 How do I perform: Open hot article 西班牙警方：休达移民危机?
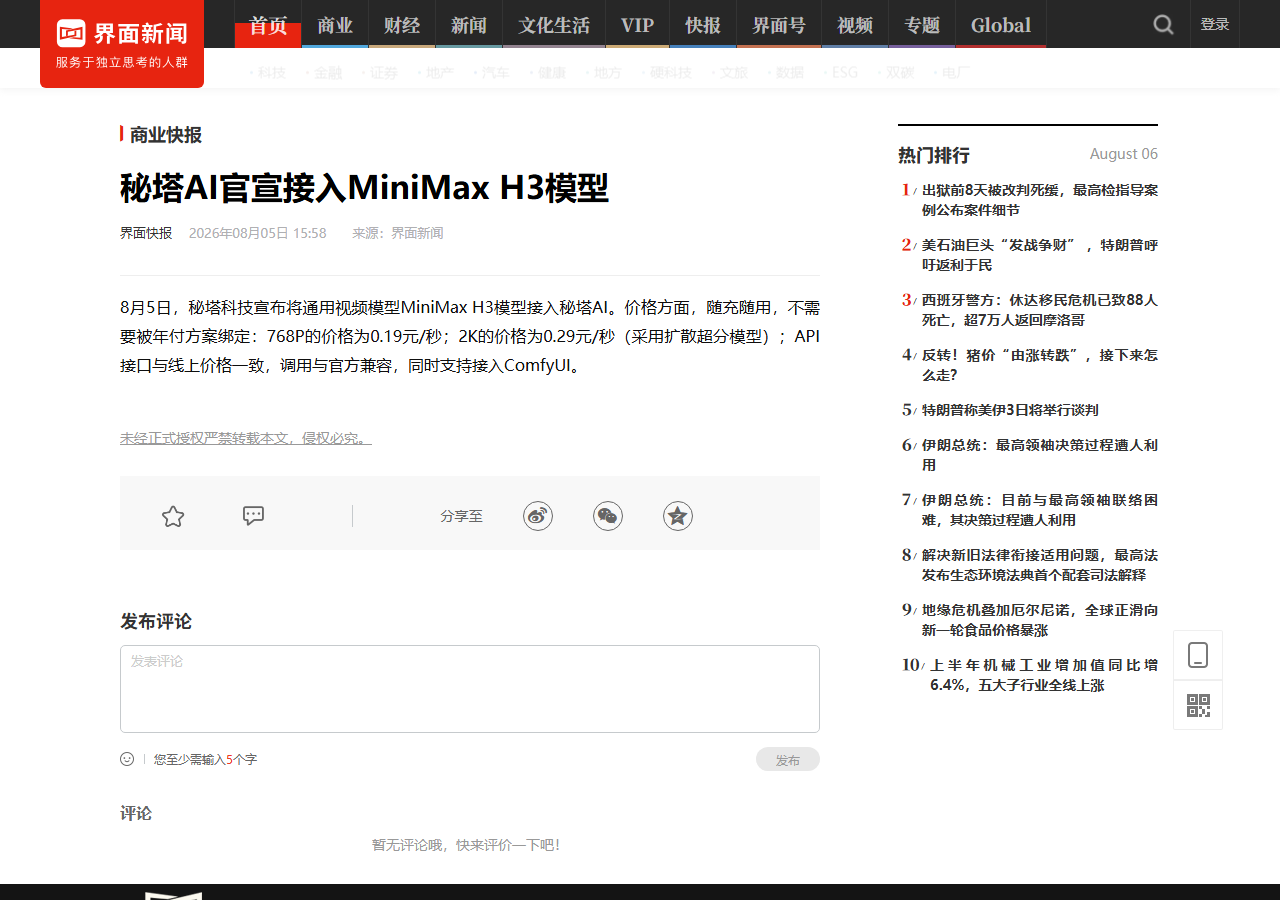pos(1040,310)
